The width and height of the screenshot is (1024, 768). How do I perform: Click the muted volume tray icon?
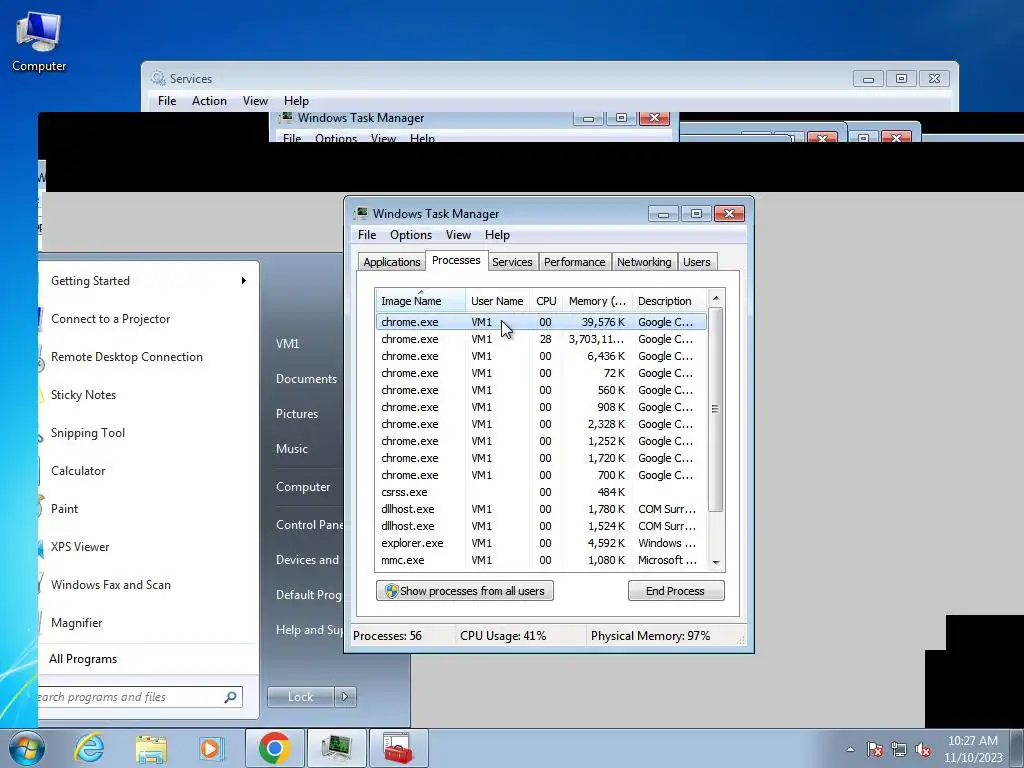click(923, 749)
